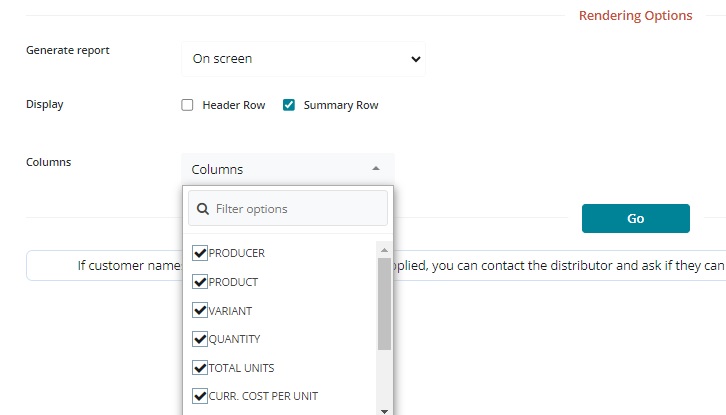Open the Generate report 'On screen' dropdown
The image size is (726, 415).
(x=304, y=59)
